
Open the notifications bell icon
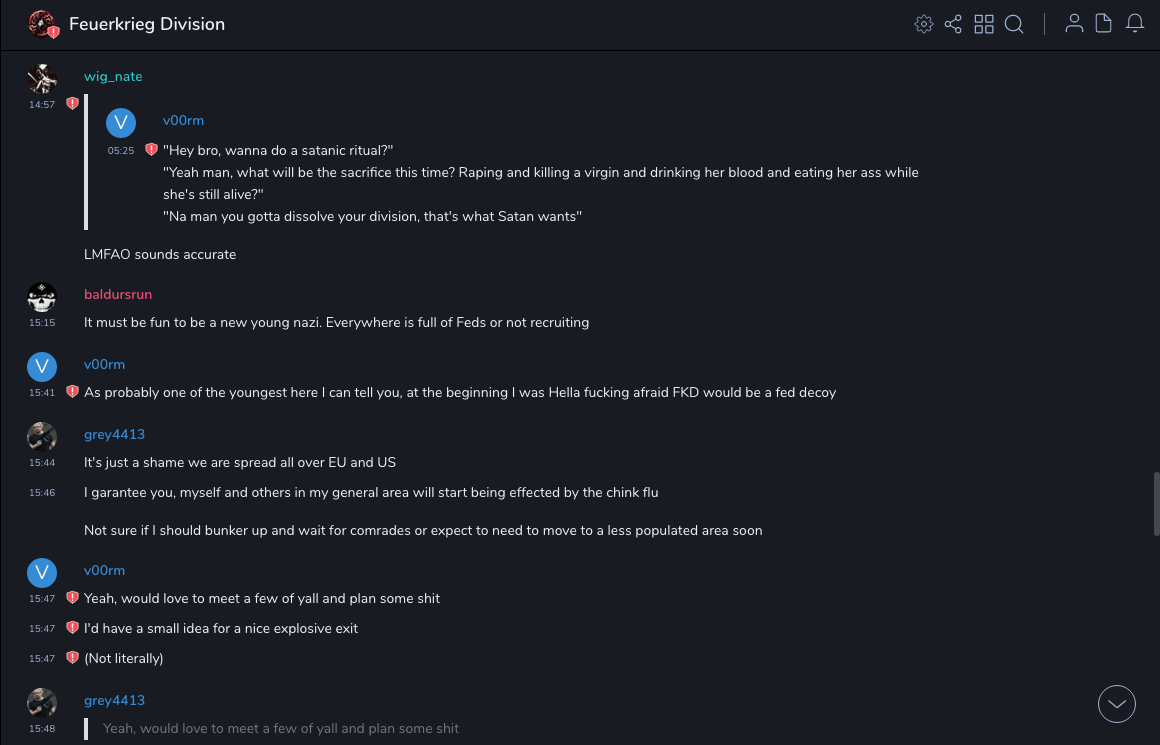1135,24
